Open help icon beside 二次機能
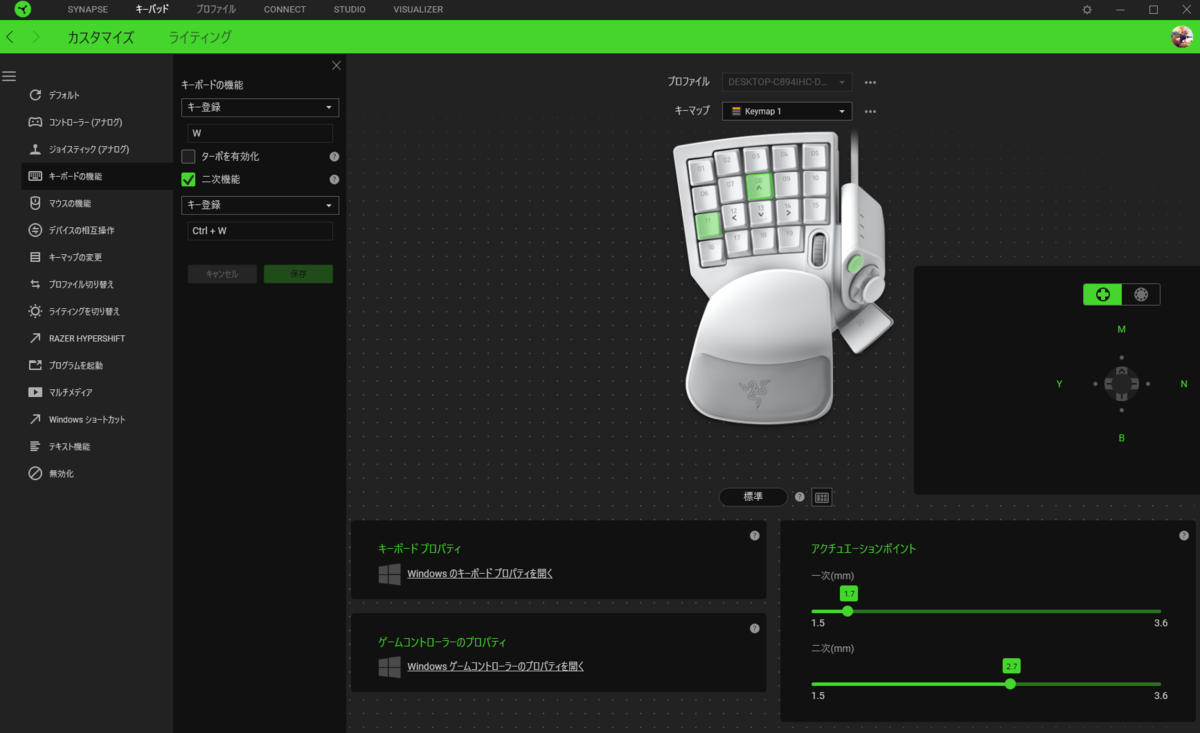The width and height of the screenshot is (1200, 733). pyautogui.click(x=334, y=180)
